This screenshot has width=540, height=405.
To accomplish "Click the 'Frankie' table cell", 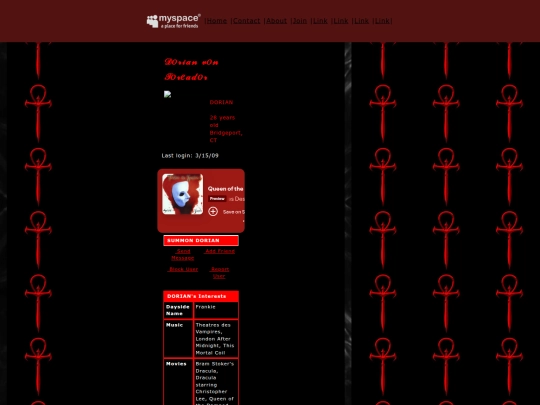I will point(216,310).
